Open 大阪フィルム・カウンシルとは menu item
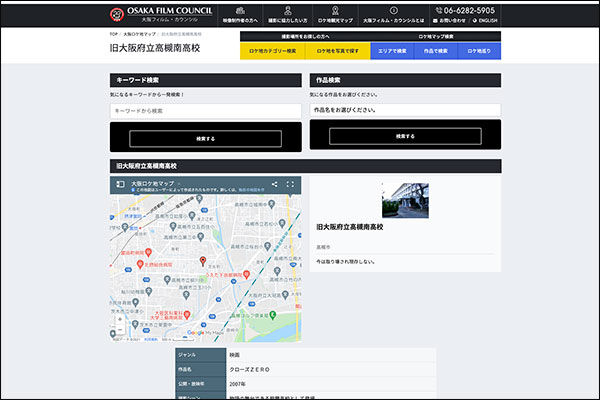600x400 pixels. [x=393, y=15]
